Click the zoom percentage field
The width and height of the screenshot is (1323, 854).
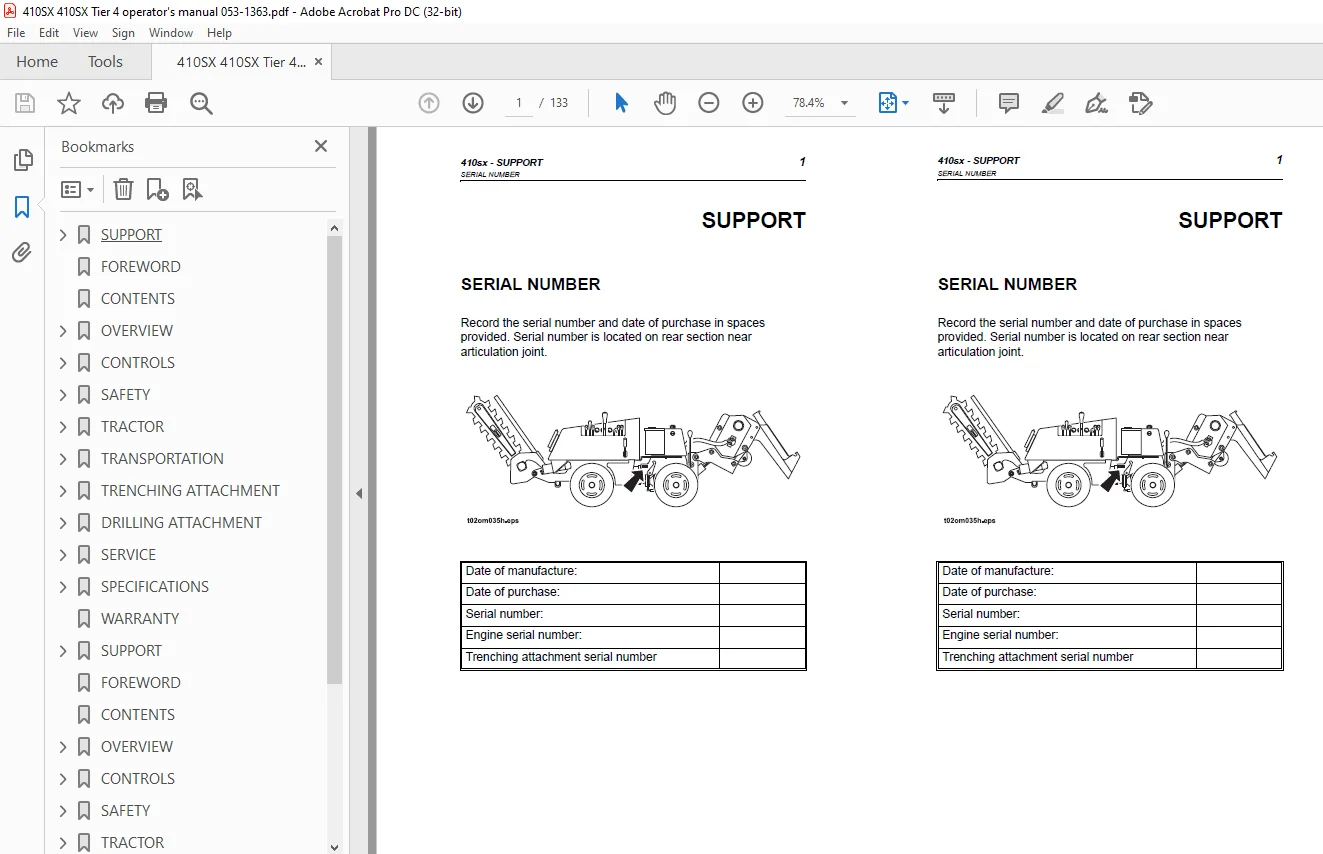(808, 103)
